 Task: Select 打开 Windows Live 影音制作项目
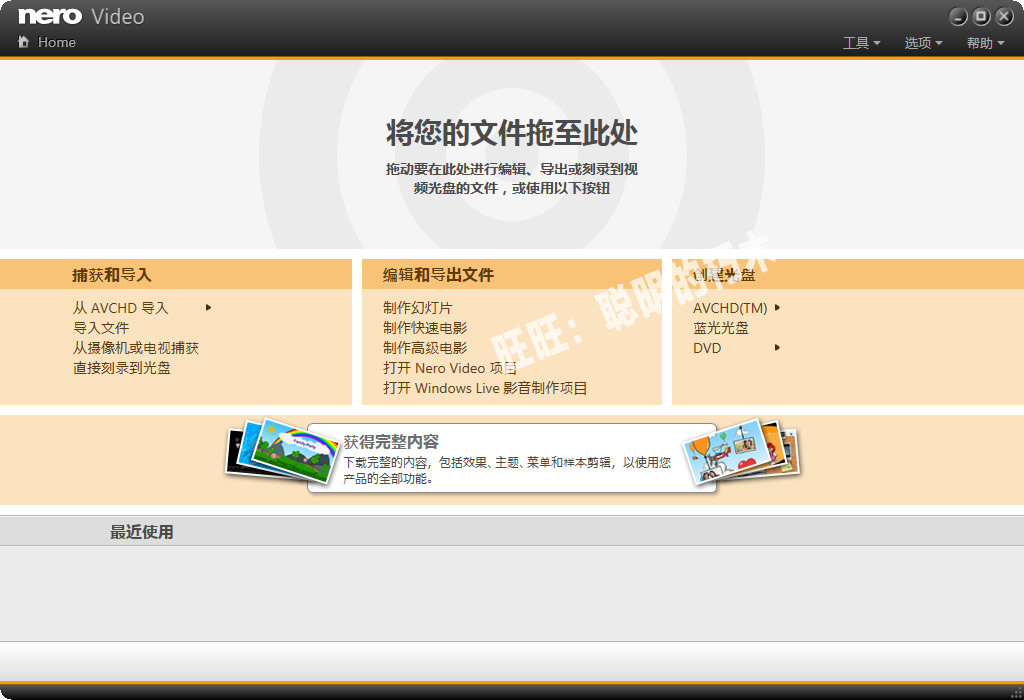485,389
